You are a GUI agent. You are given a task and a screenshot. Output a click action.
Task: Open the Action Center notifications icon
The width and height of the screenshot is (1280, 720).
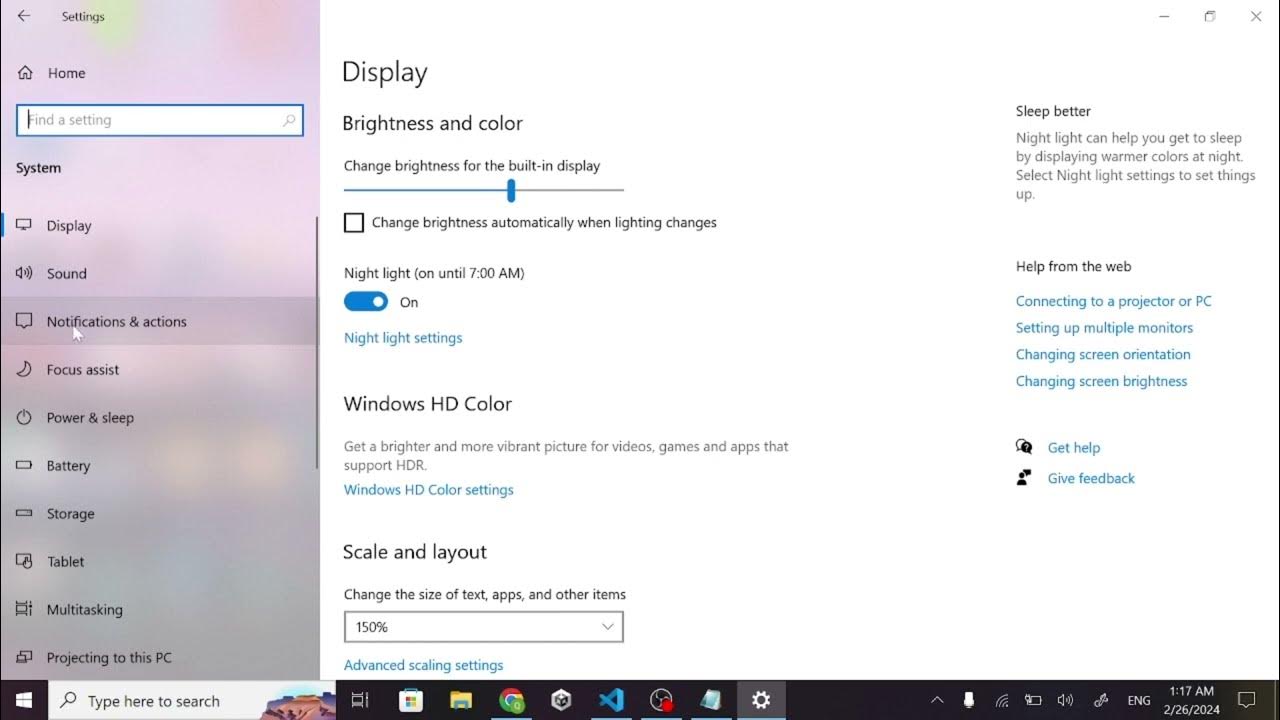pyautogui.click(x=1247, y=700)
